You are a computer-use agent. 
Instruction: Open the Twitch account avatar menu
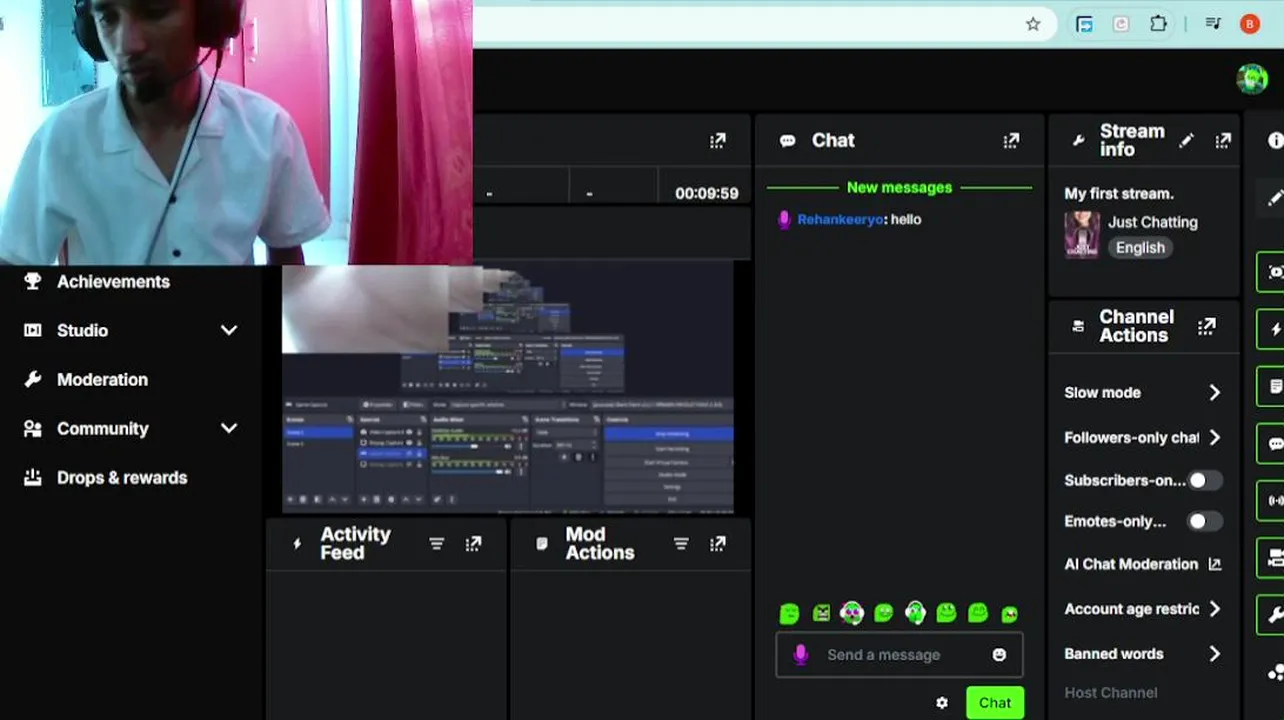[1252, 79]
